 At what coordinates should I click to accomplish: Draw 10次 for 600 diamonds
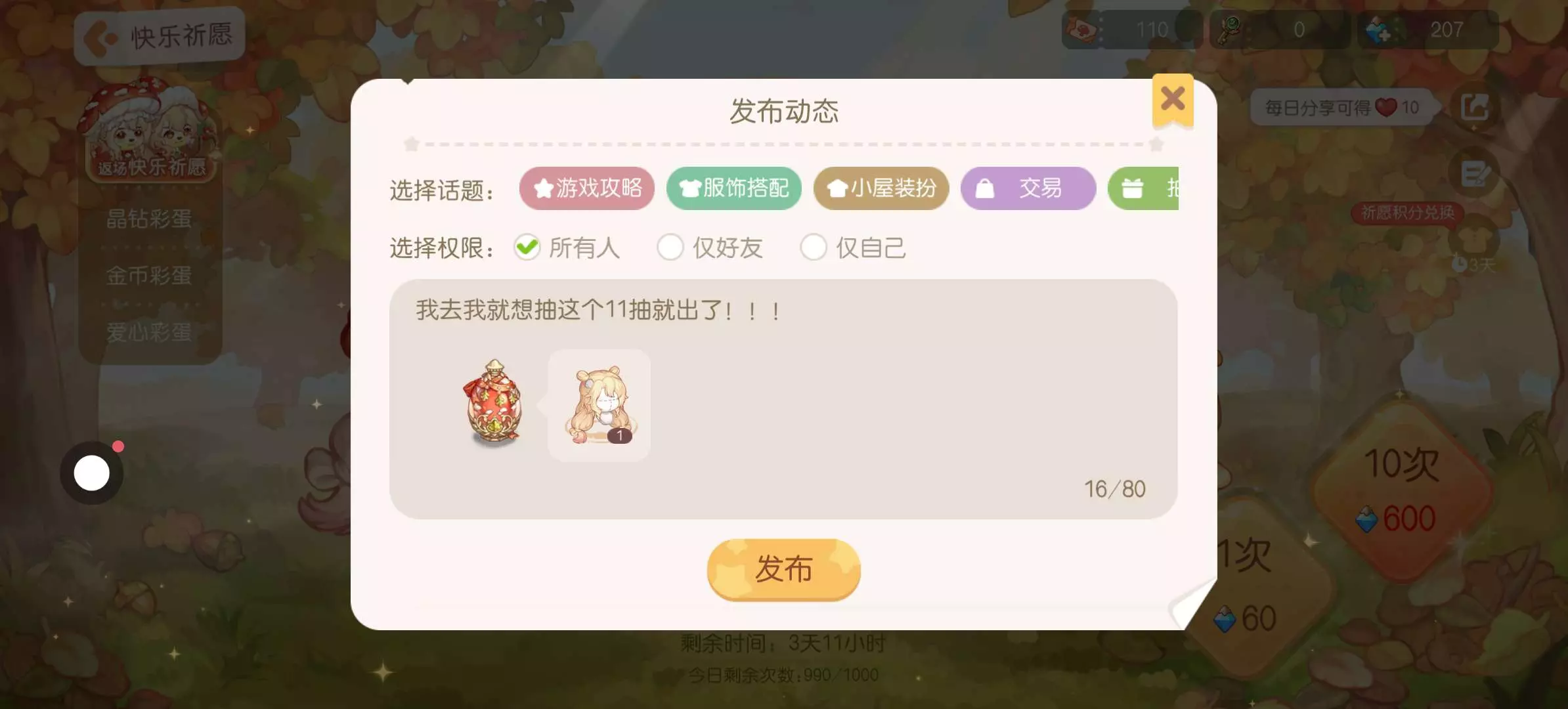click(1402, 491)
